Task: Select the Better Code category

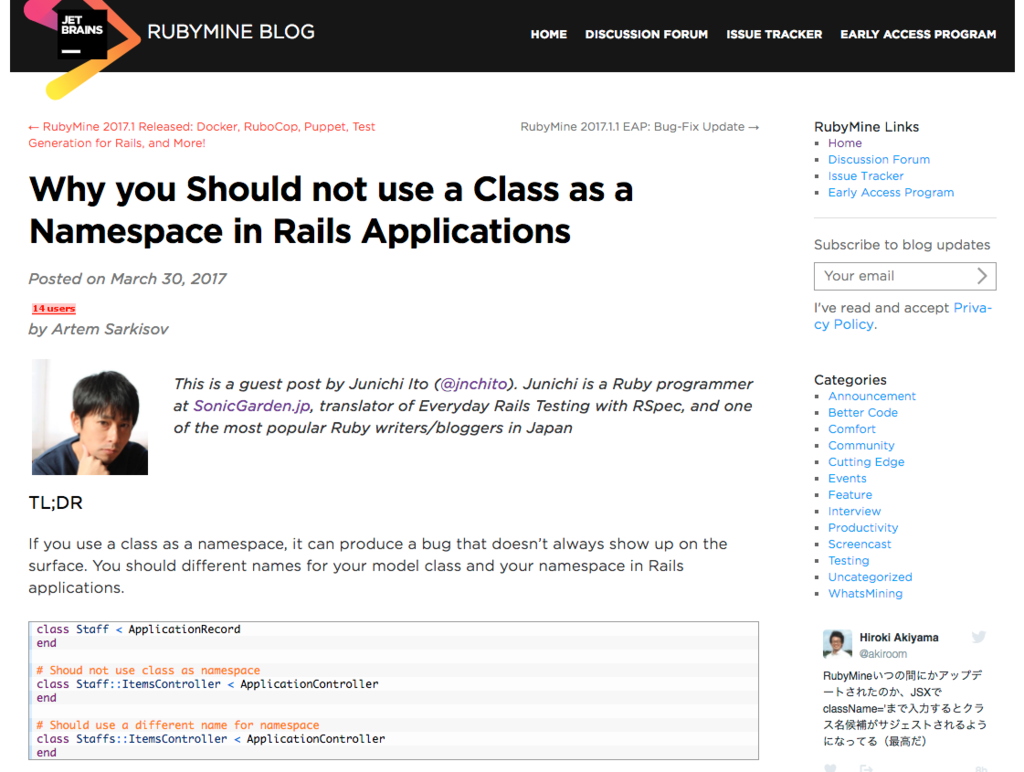Action: (863, 412)
